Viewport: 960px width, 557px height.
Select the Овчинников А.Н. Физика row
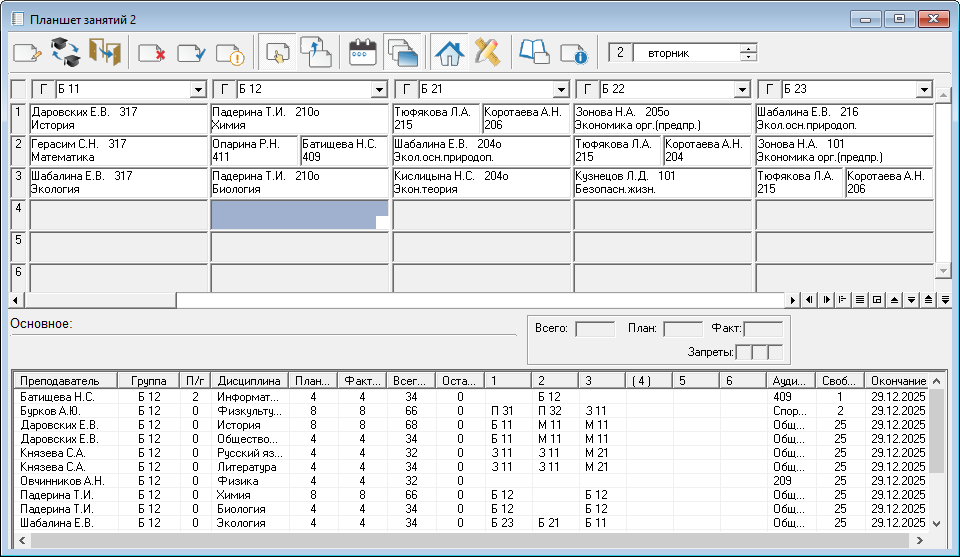(x=60, y=481)
